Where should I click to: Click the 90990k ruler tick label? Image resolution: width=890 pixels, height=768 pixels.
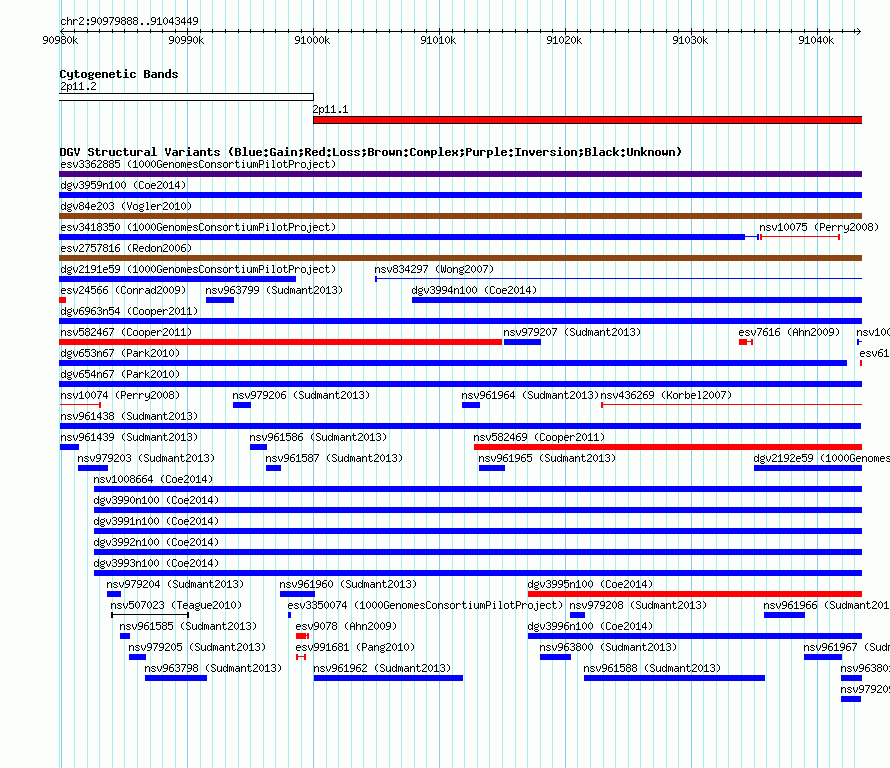186,40
